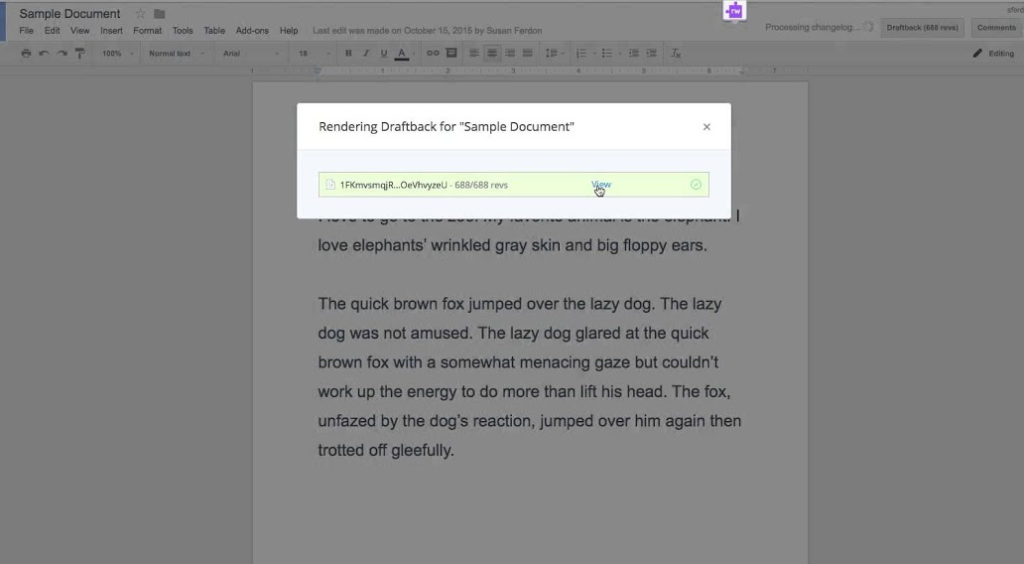Click the undo arrow icon
The height and width of the screenshot is (564, 1024).
click(x=44, y=53)
